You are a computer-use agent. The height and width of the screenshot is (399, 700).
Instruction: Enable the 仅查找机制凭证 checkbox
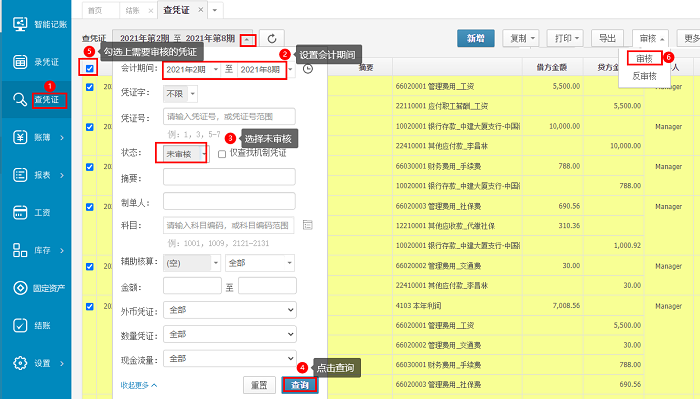(222, 154)
